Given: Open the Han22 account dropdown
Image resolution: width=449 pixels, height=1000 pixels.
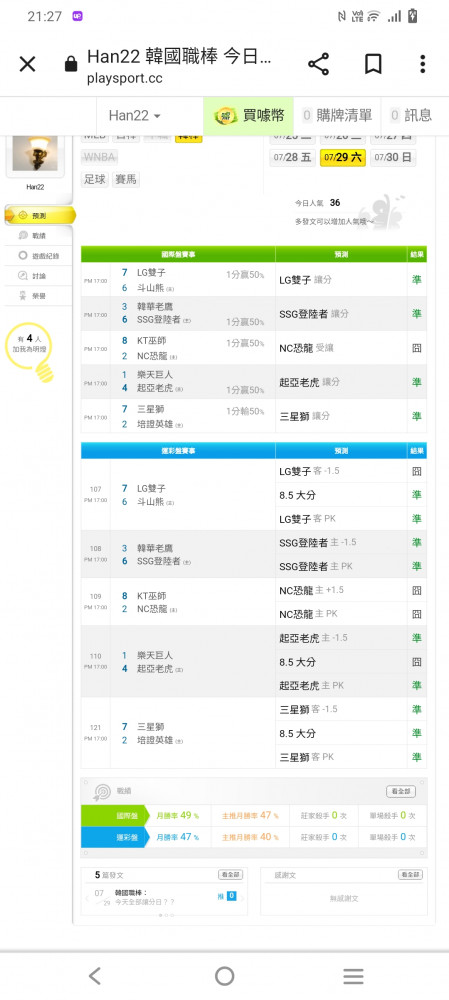Looking at the screenshot, I should pyautogui.click(x=135, y=115).
